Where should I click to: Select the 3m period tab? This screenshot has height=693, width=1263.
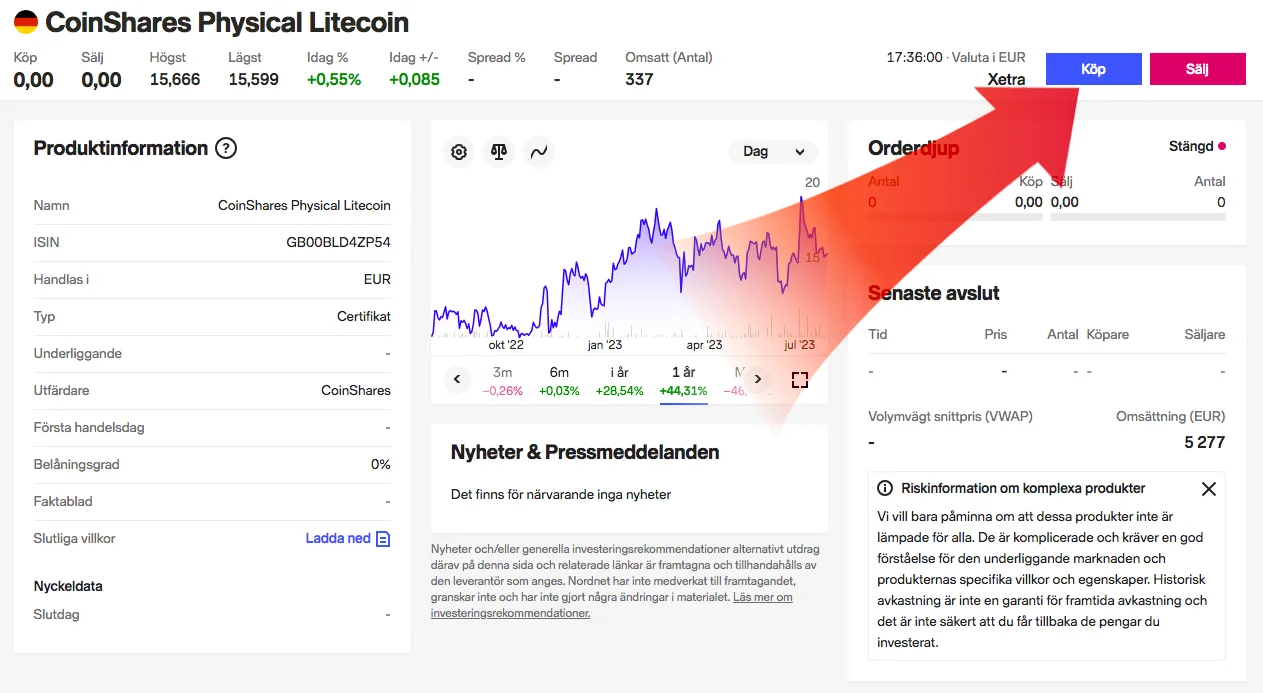502,380
